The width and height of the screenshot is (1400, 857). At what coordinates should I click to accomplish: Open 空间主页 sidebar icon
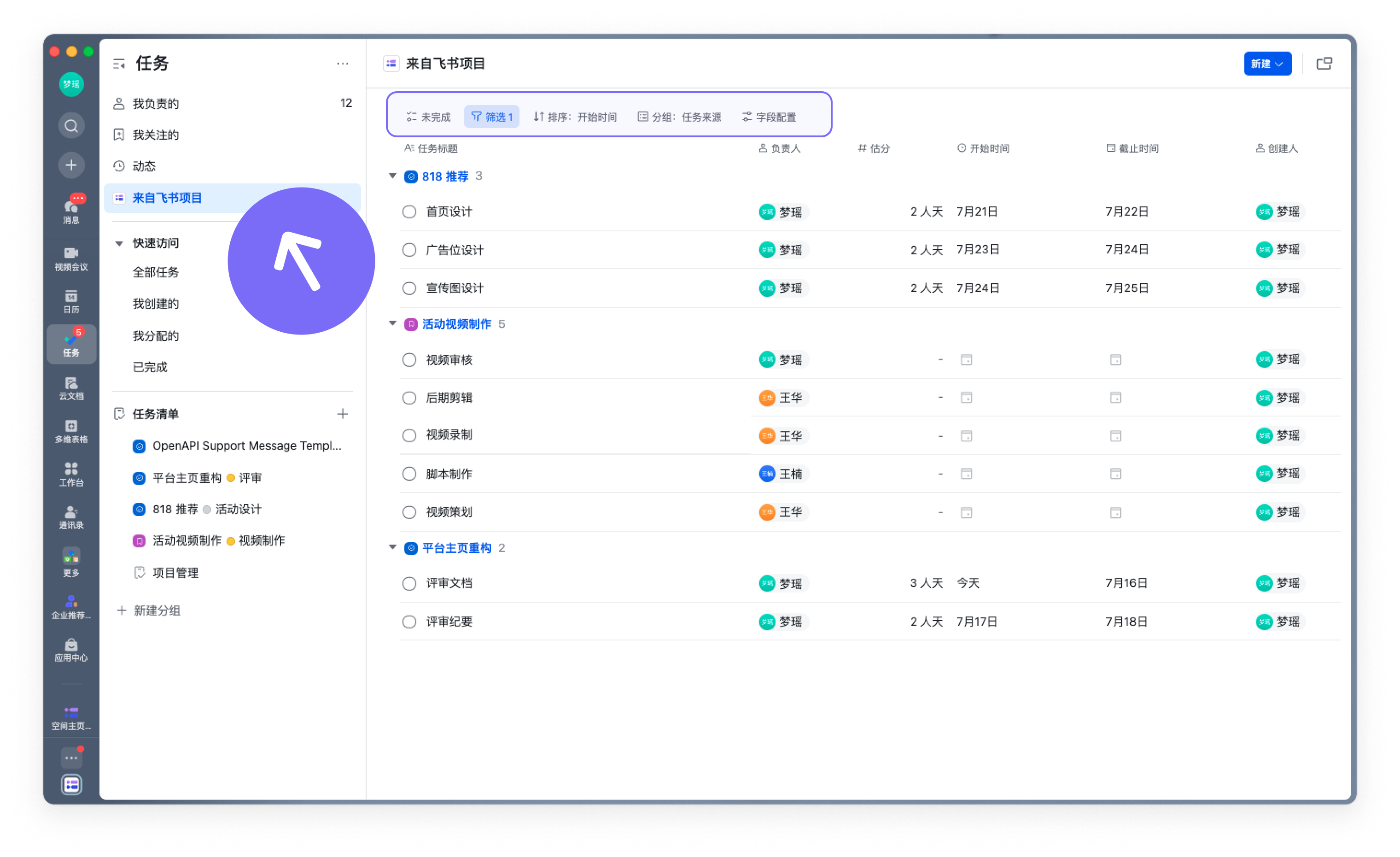[x=71, y=718]
